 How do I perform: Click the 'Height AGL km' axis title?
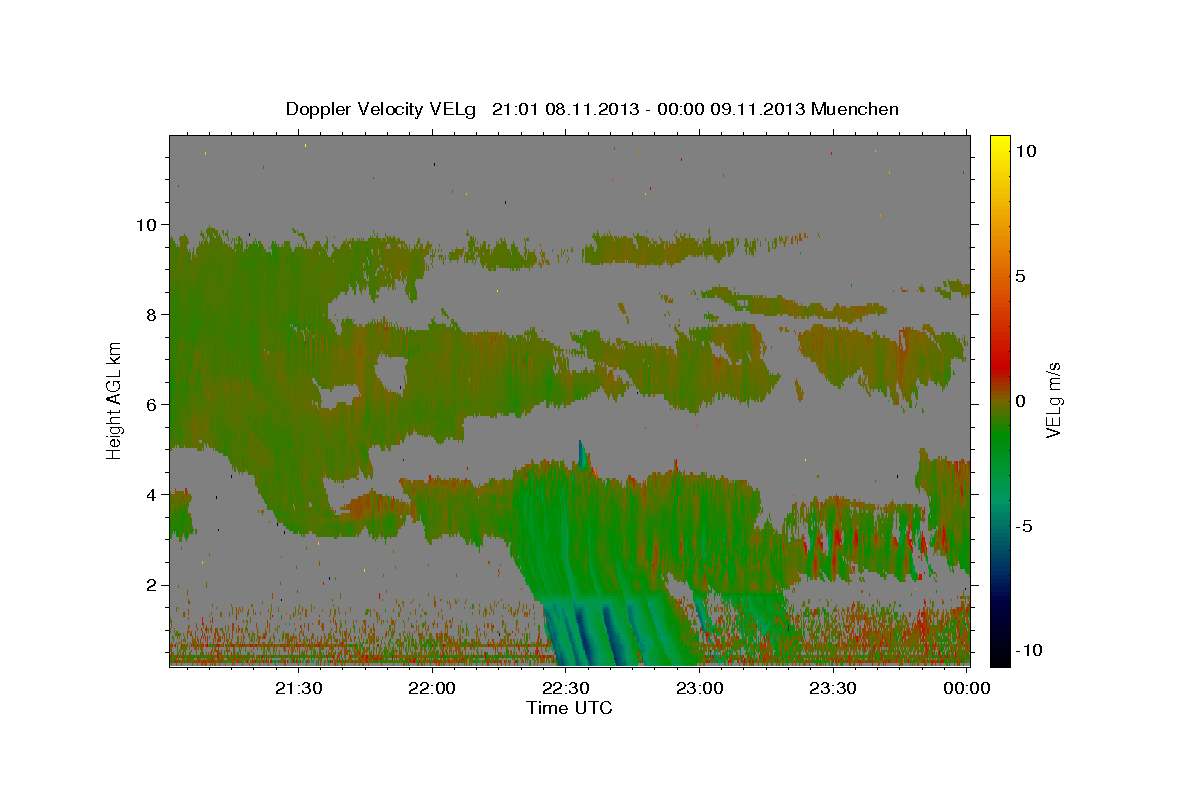115,401
